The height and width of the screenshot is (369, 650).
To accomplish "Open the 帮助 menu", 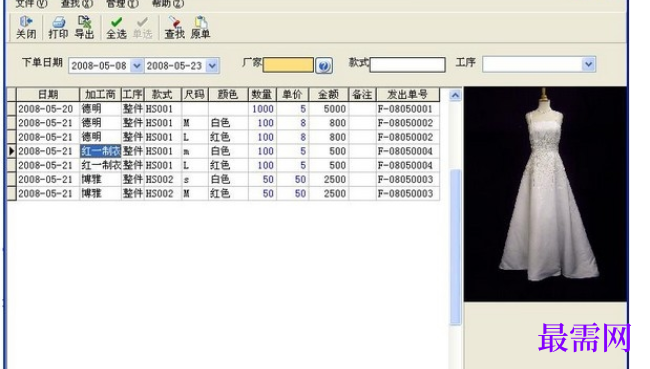I will pyautogui.click(x=167, y=3).
